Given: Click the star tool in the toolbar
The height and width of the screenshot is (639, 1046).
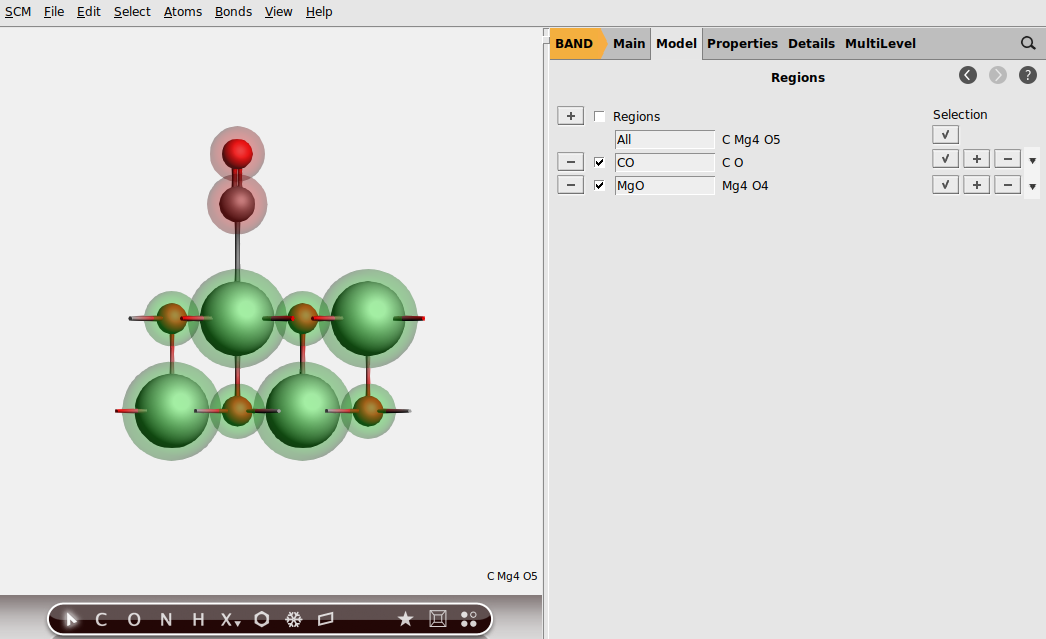Looking at the screenshot, I should [405, 619].
